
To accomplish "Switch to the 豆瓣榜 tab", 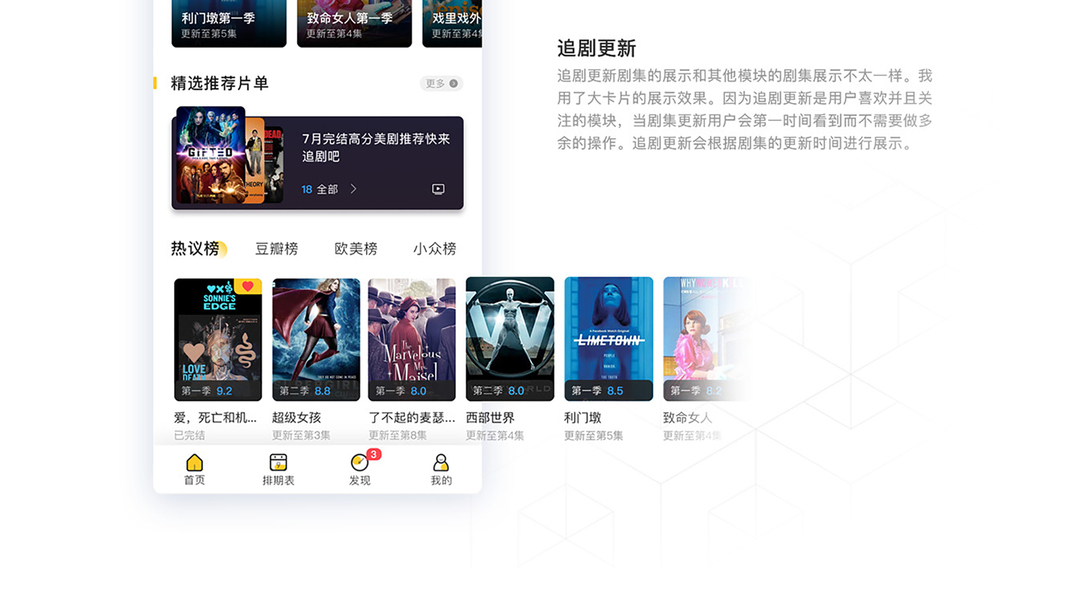I will 276,249.
